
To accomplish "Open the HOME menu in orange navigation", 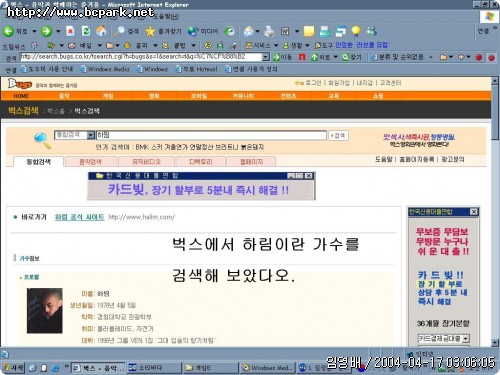I will click(21, 96).
